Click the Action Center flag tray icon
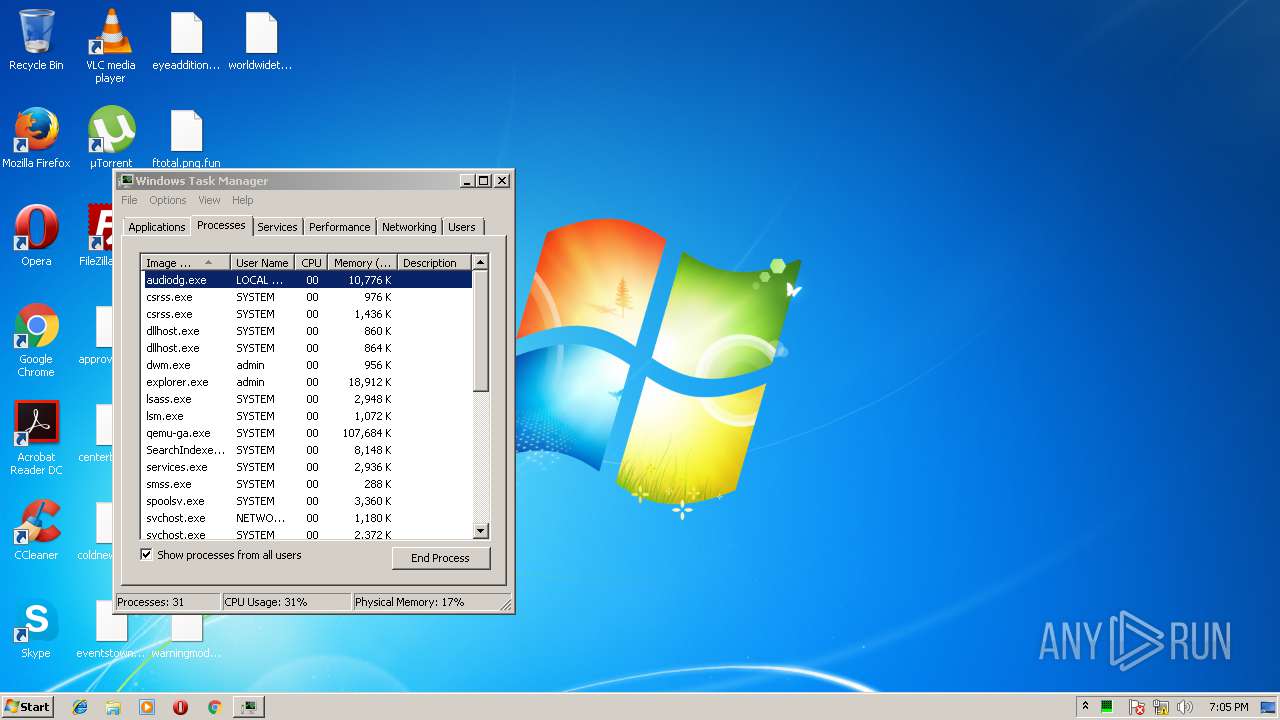 (x=1137, y=707)
